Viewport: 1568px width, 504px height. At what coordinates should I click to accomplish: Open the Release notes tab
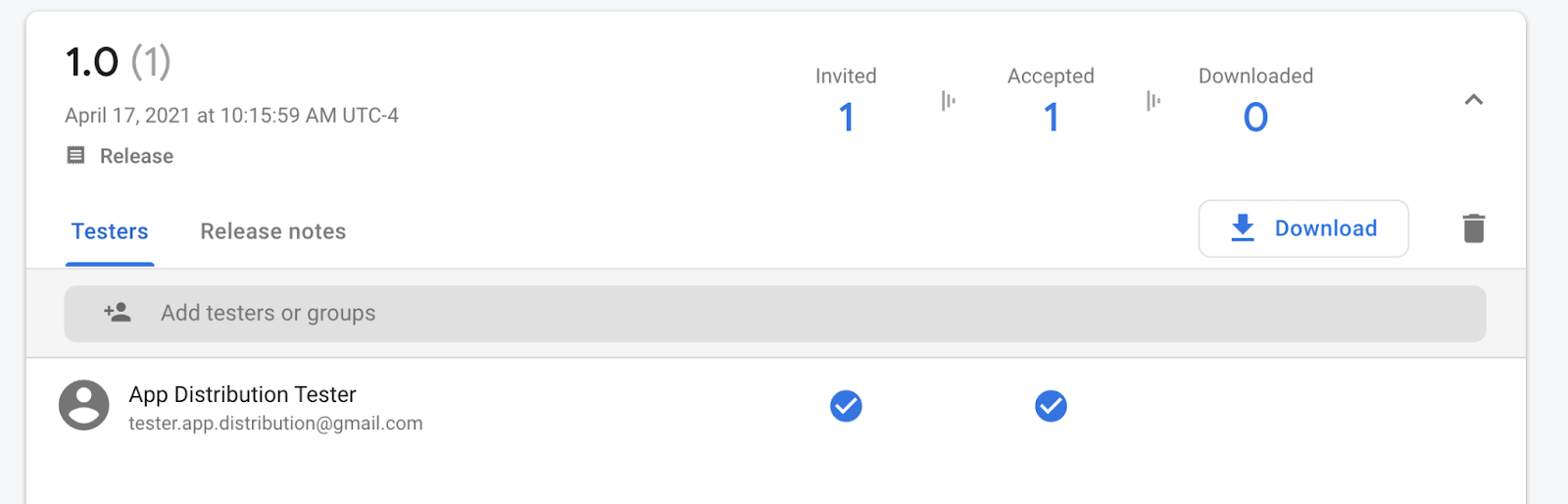(x=272, y=231)
